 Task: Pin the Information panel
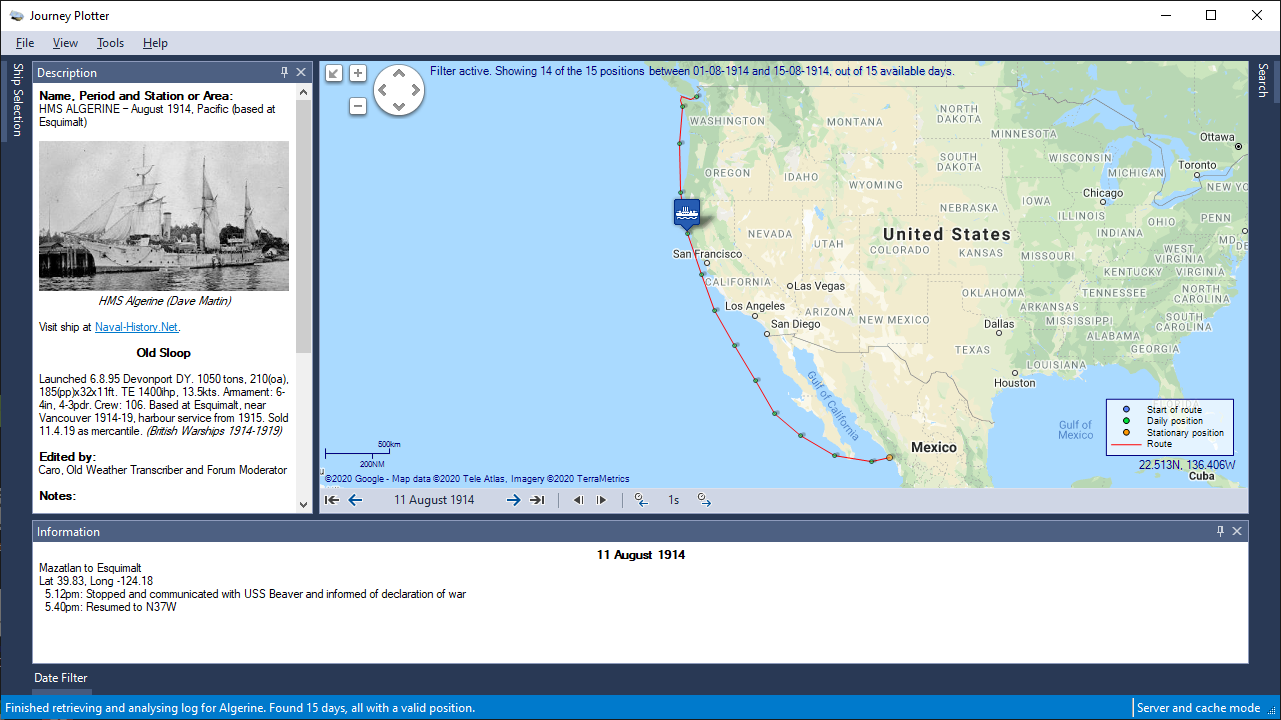click(x=1220, y=531)
